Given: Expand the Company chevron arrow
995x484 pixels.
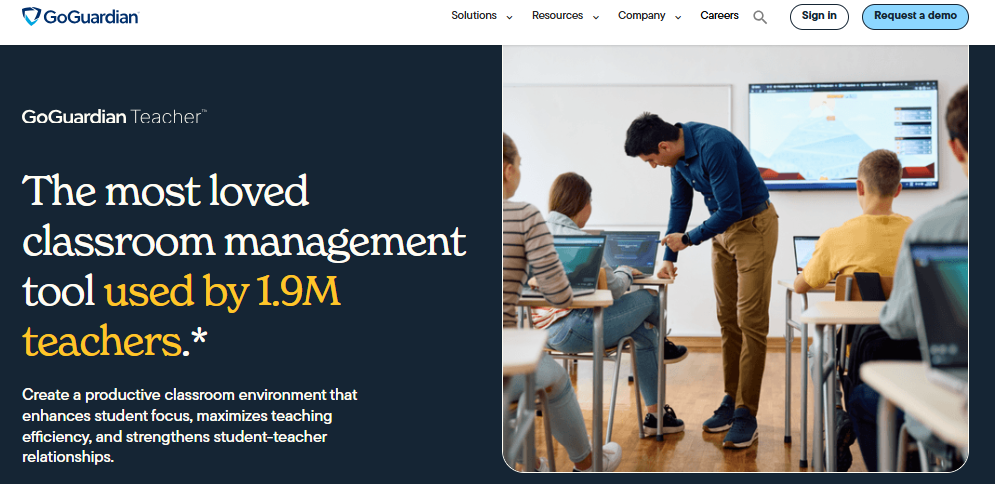Looking at the screenshot, I should 678,18.
